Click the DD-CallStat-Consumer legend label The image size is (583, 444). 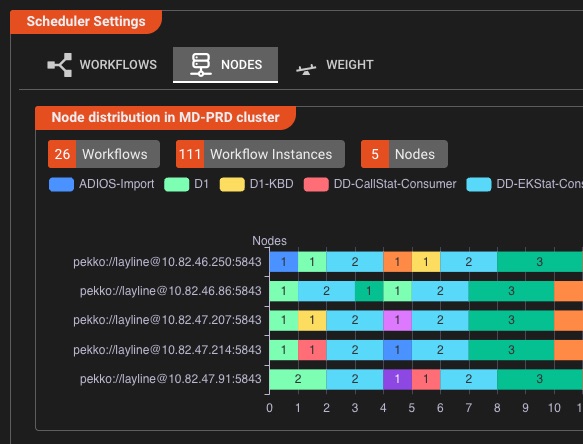[395, 184]
